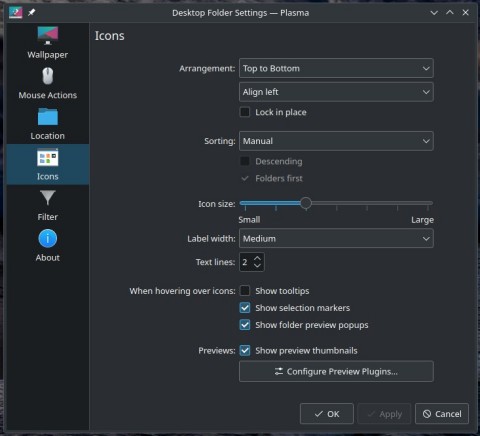Open the Location folder icon
Image resolution: width=480 pixels, height=436 pixels.
(x=48, y=117)
